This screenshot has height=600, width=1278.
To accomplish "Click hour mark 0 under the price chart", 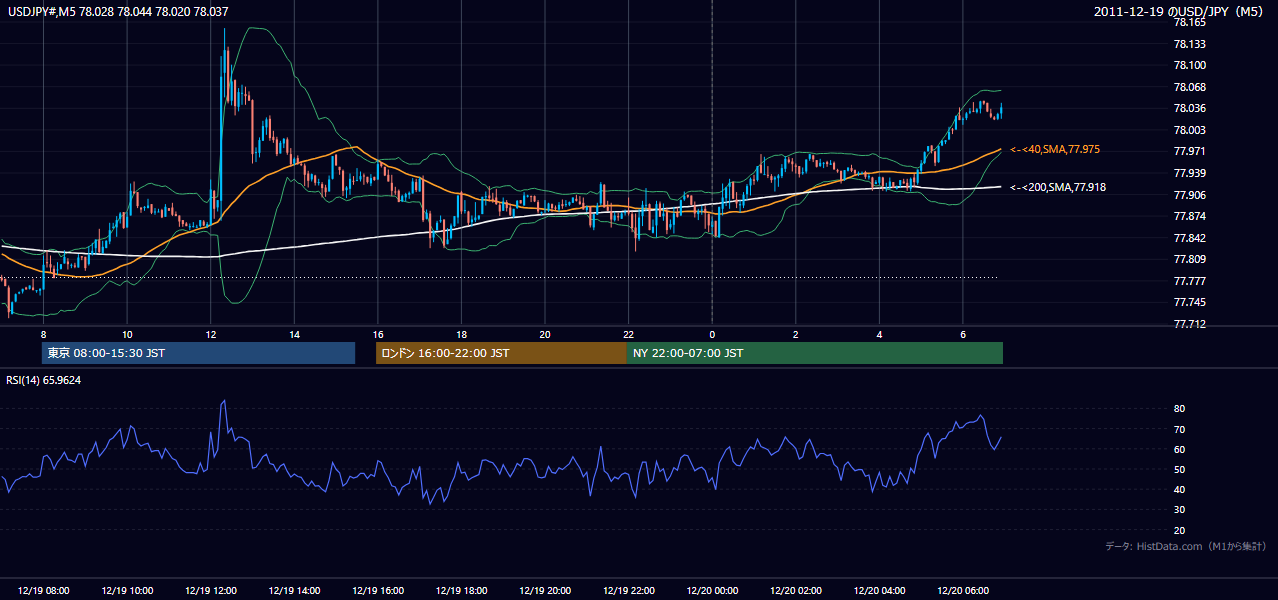I will click(712, 334).
